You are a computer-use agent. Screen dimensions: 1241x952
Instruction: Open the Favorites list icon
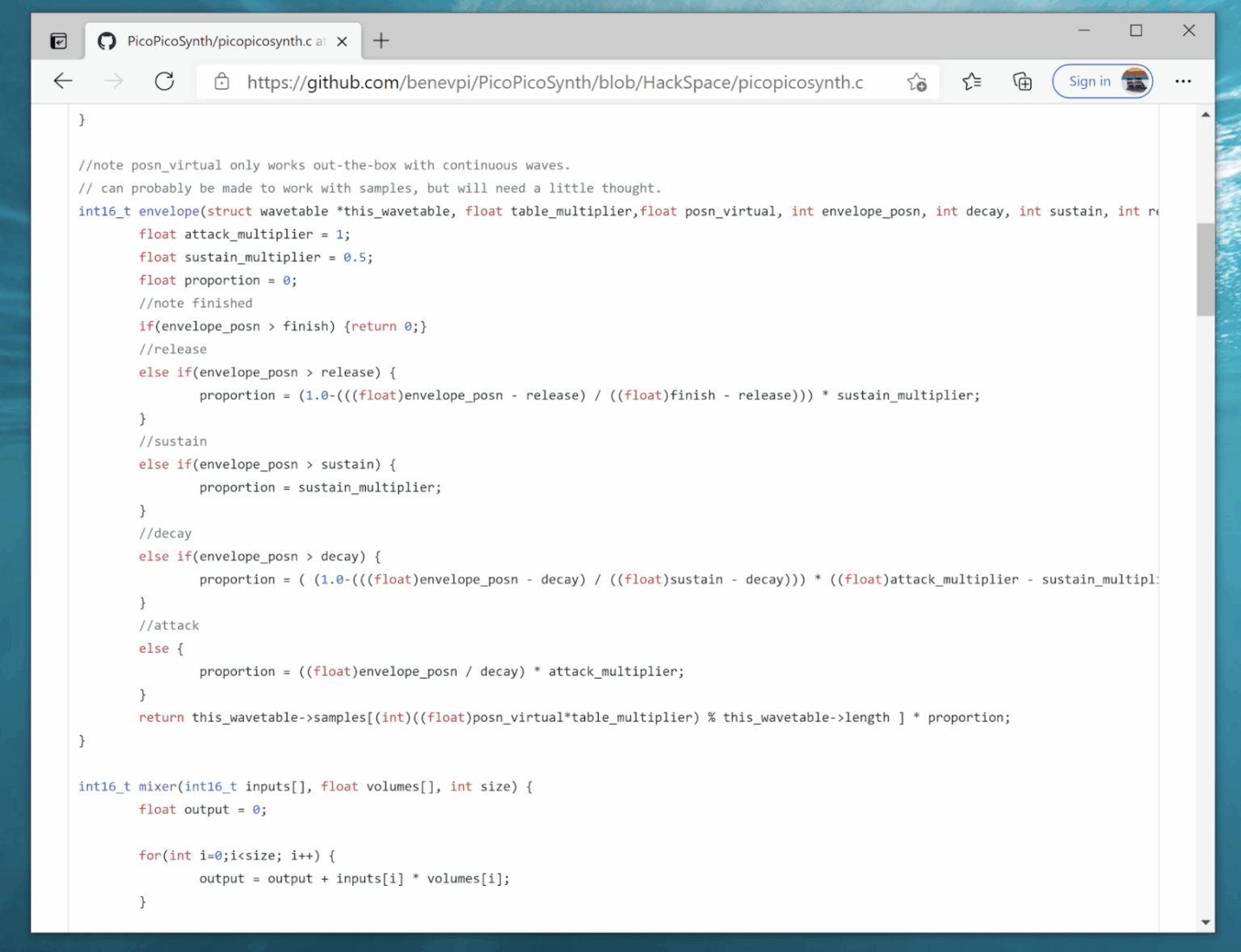pyautogui.click(x=972, y=82)
